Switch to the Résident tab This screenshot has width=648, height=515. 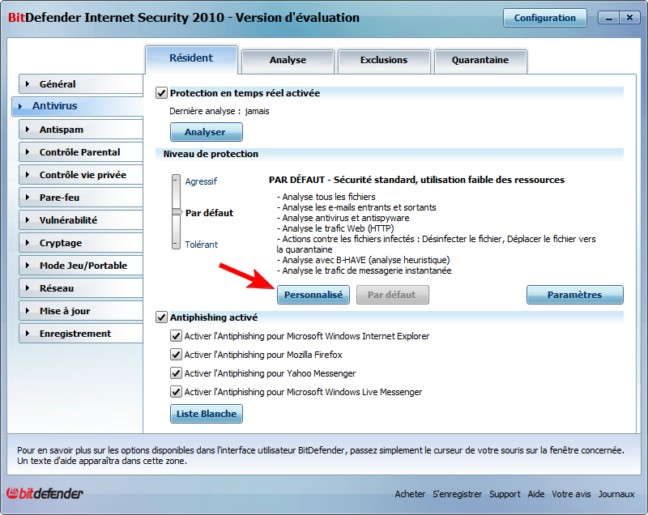(191, 58)
